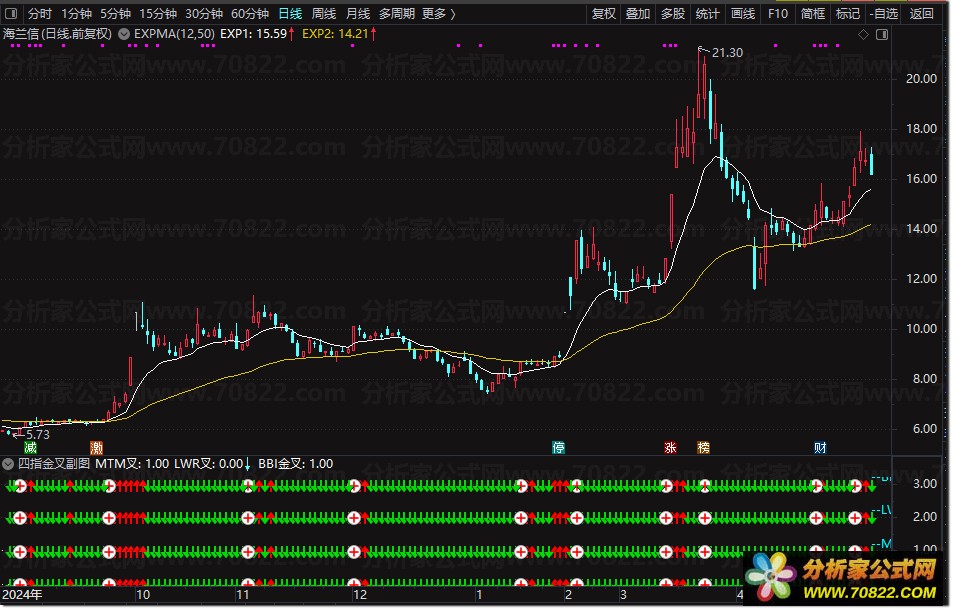
Task: Switch to 分时 intraday view
Action: pos(40,13)
